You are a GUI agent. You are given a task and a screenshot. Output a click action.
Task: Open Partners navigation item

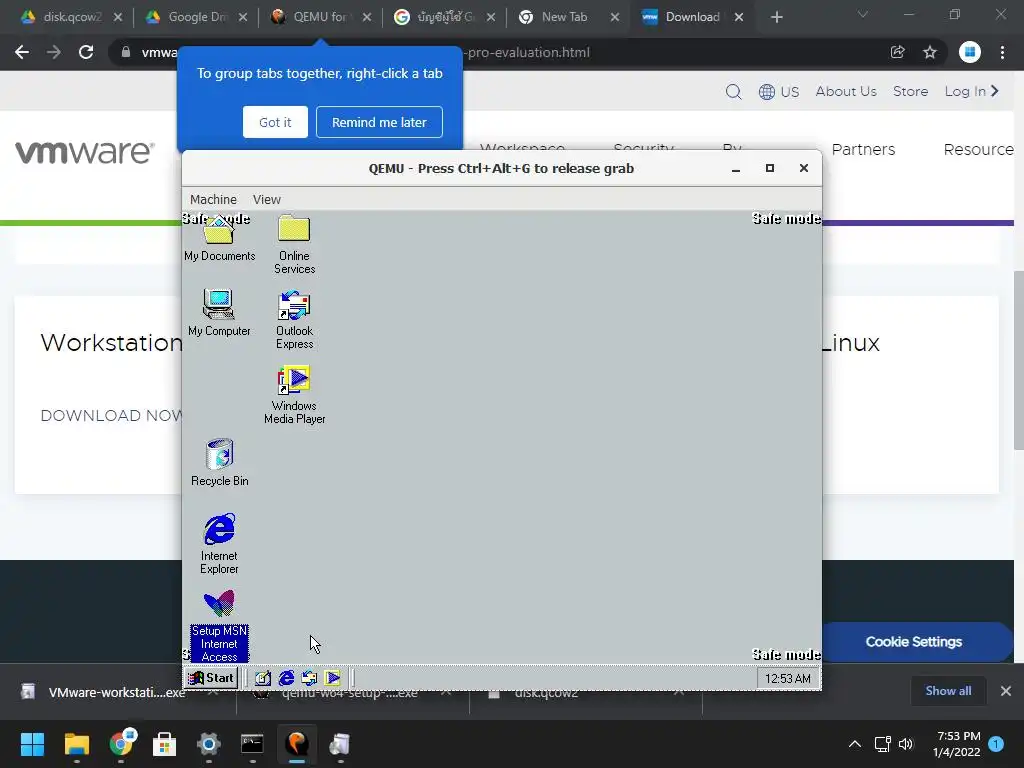pos(863,150)
